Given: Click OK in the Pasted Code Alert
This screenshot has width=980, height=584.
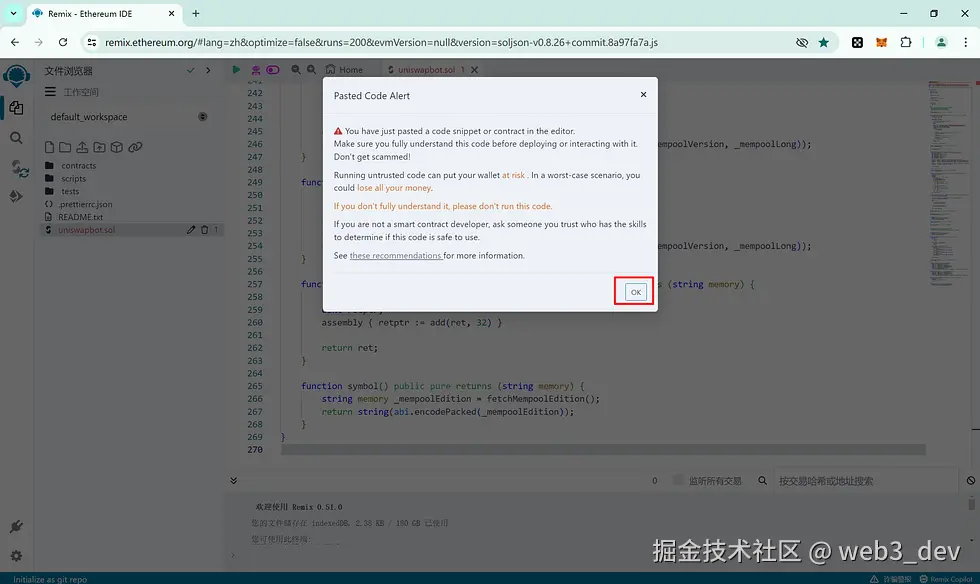Looking at the screenshot, I should (x=635, y=292).
